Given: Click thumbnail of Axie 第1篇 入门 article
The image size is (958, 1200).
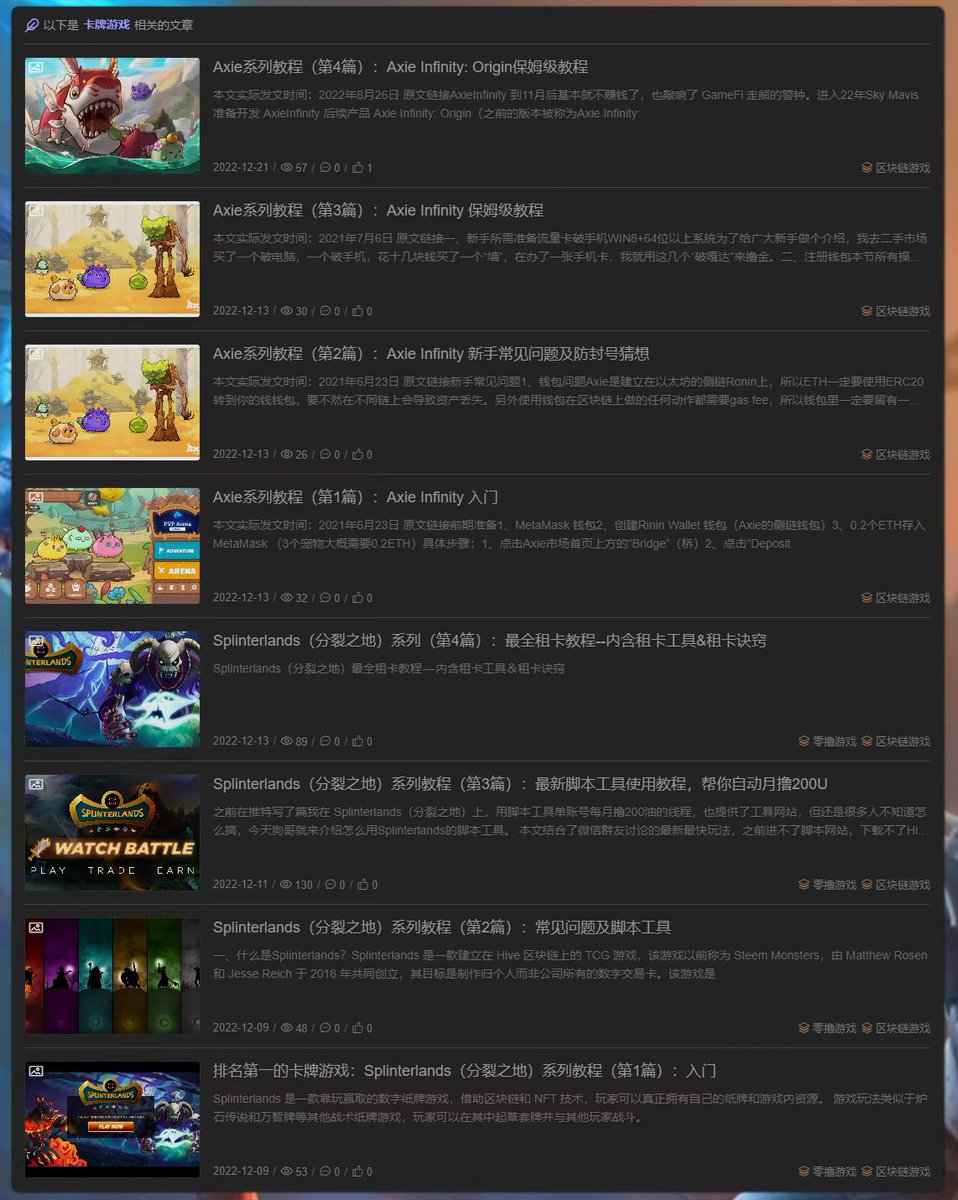Looking at the screenshot, I should [112, 546].
